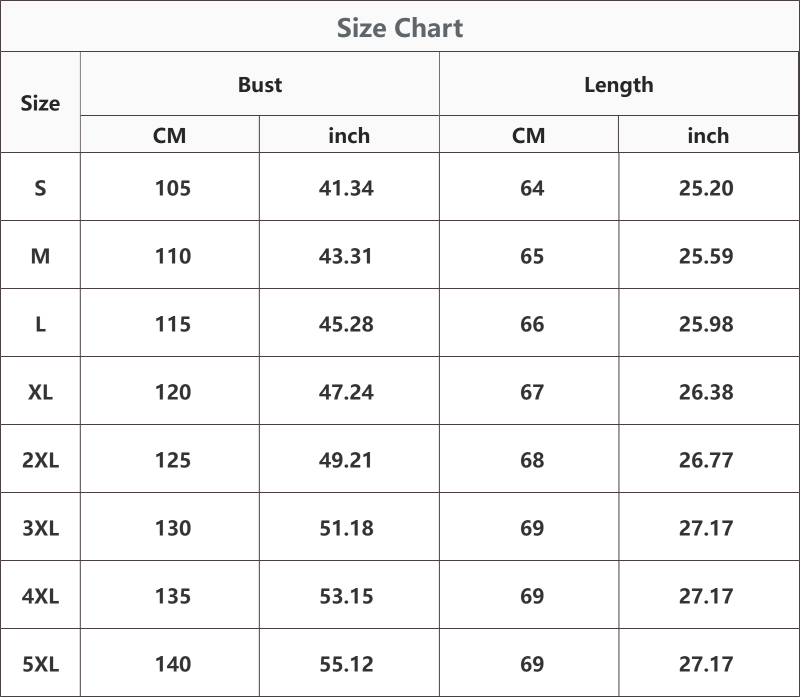Click length value 64 cm

(532, 188)
